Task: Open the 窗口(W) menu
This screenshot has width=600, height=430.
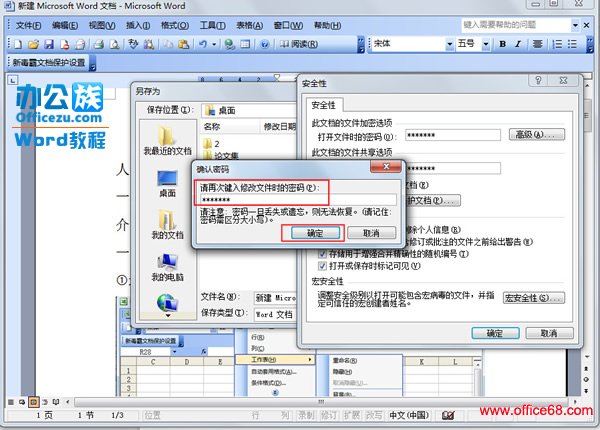Action: click(288, 26)
